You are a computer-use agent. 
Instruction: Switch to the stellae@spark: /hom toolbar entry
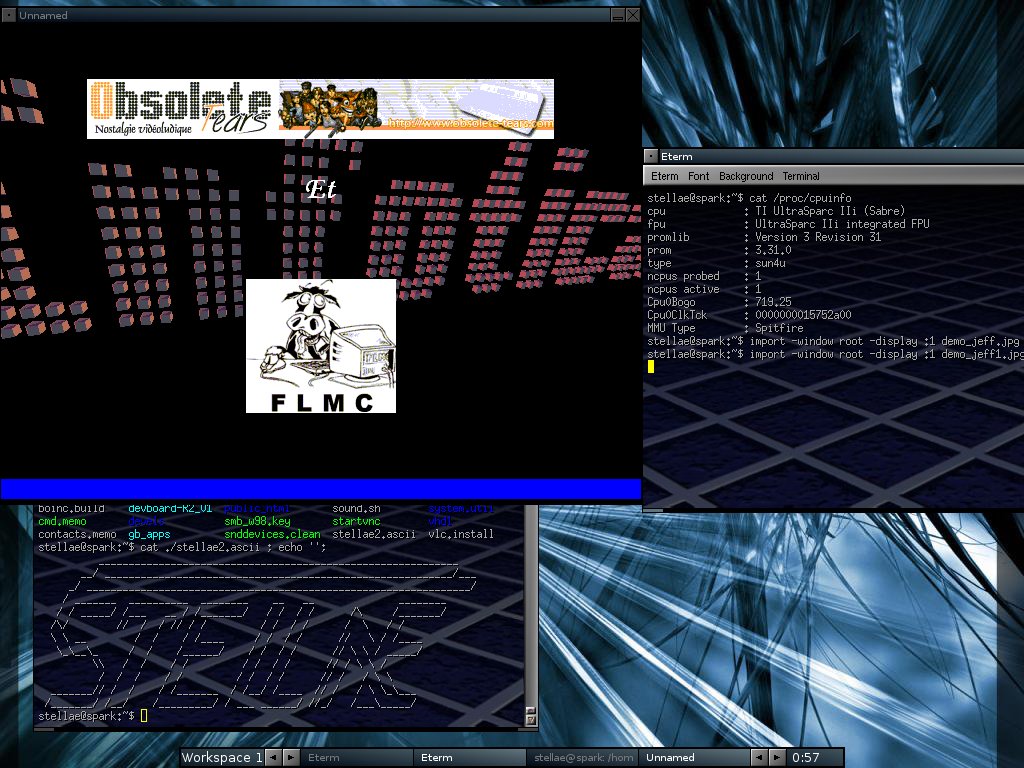582,758
